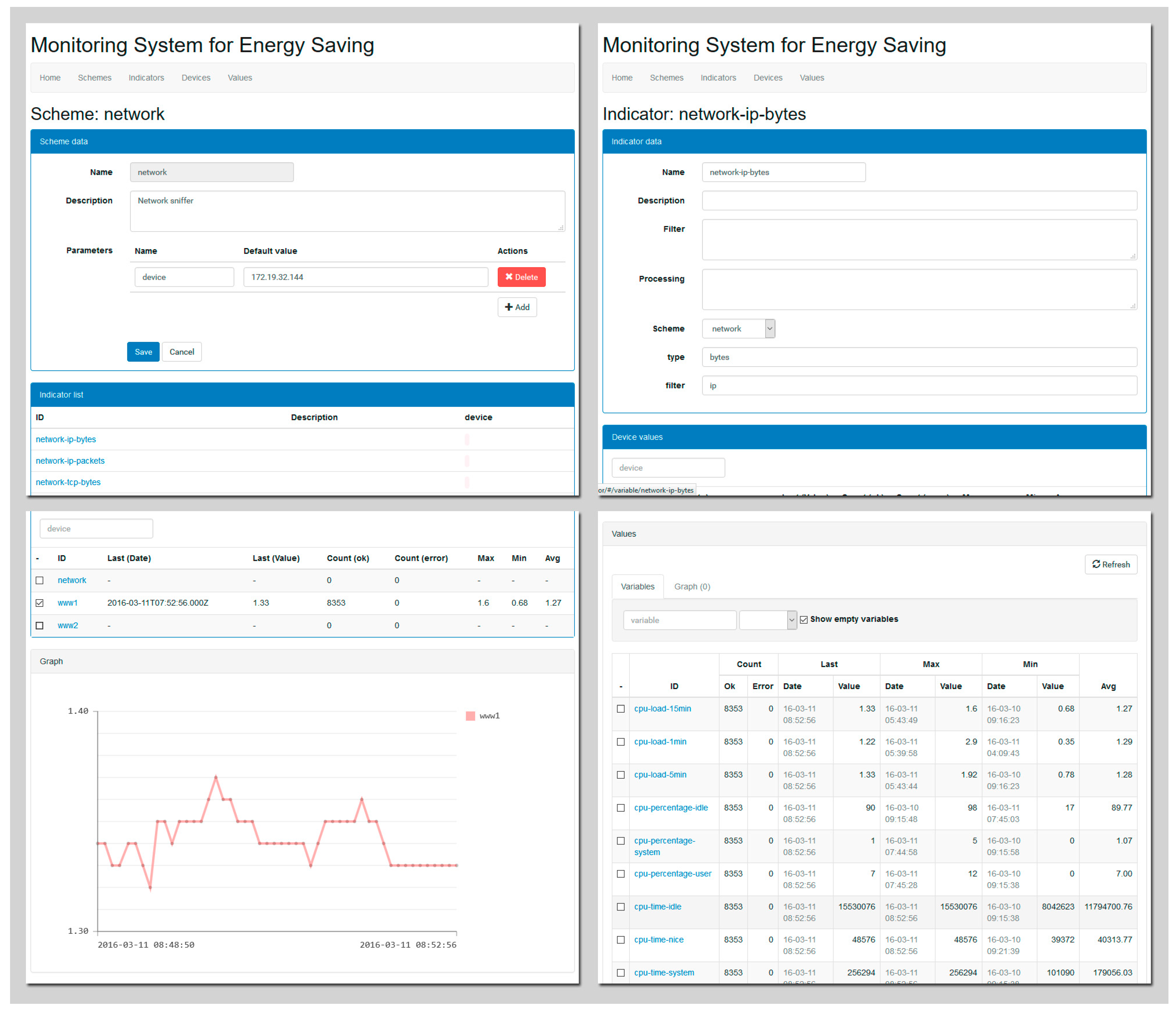The width and height of the screenshot is (1176, 1012).
Task: Select the cpu-load-15min row checkbox
Action: tap(620, 709)
